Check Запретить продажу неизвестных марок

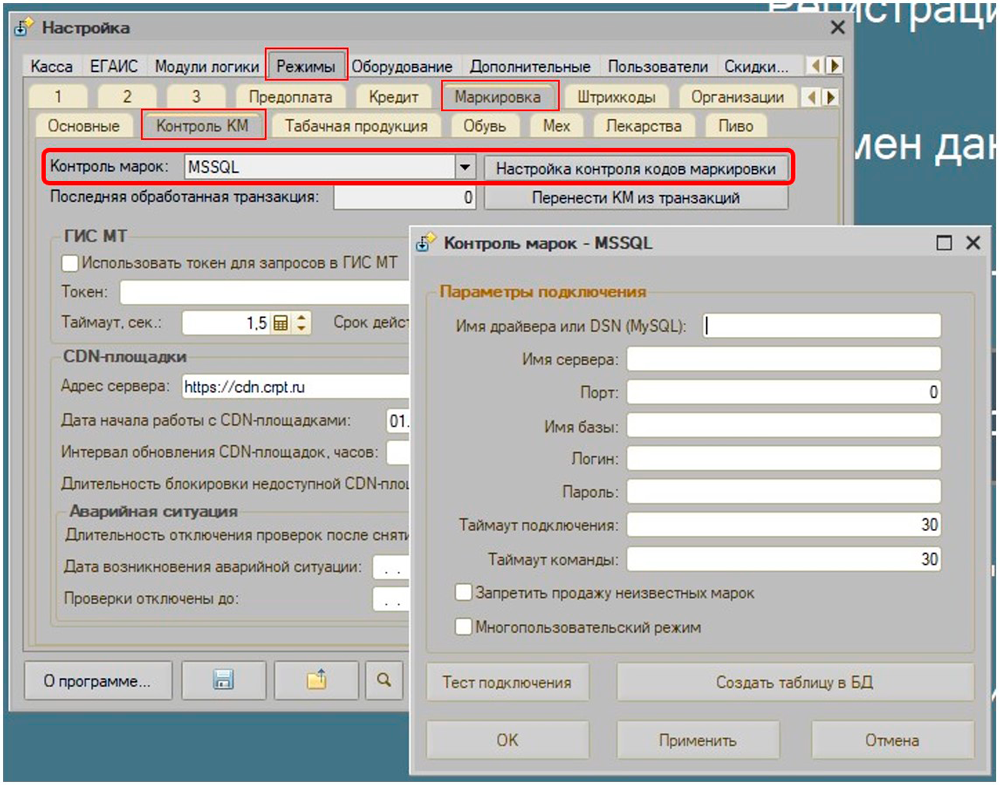click(x=463, y=593)
